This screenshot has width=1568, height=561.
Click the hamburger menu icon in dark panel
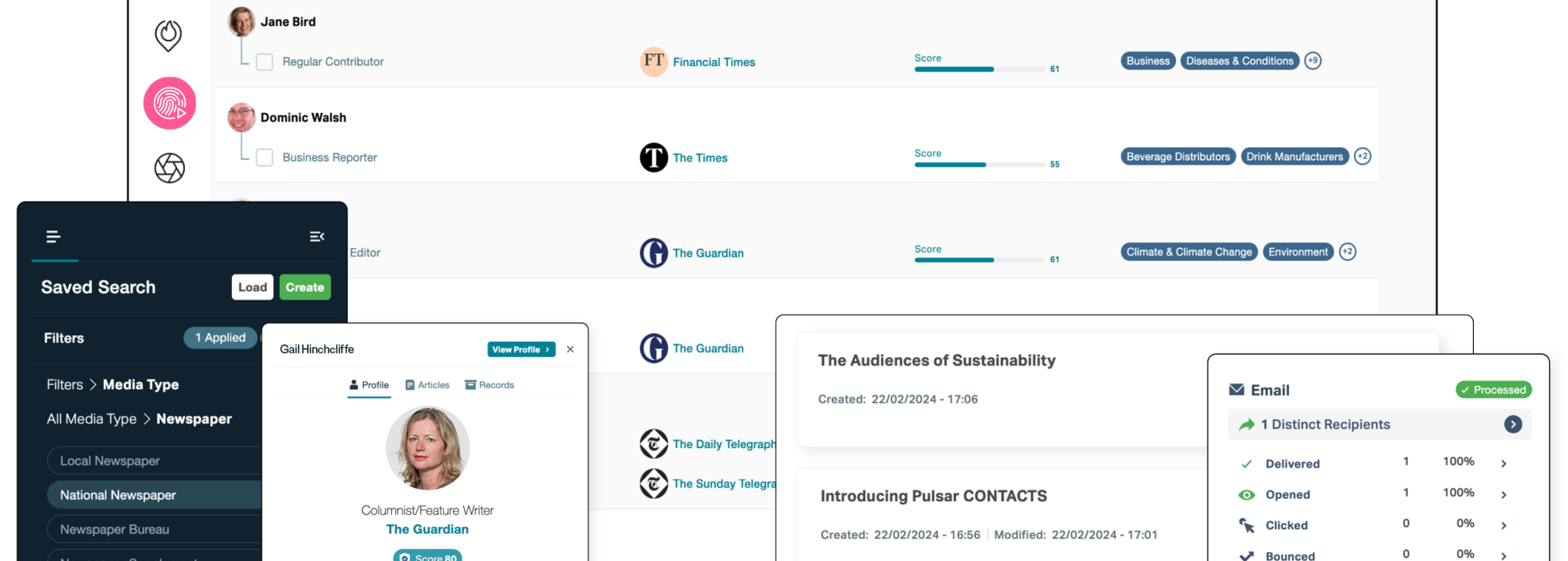(x=53, y=236)
